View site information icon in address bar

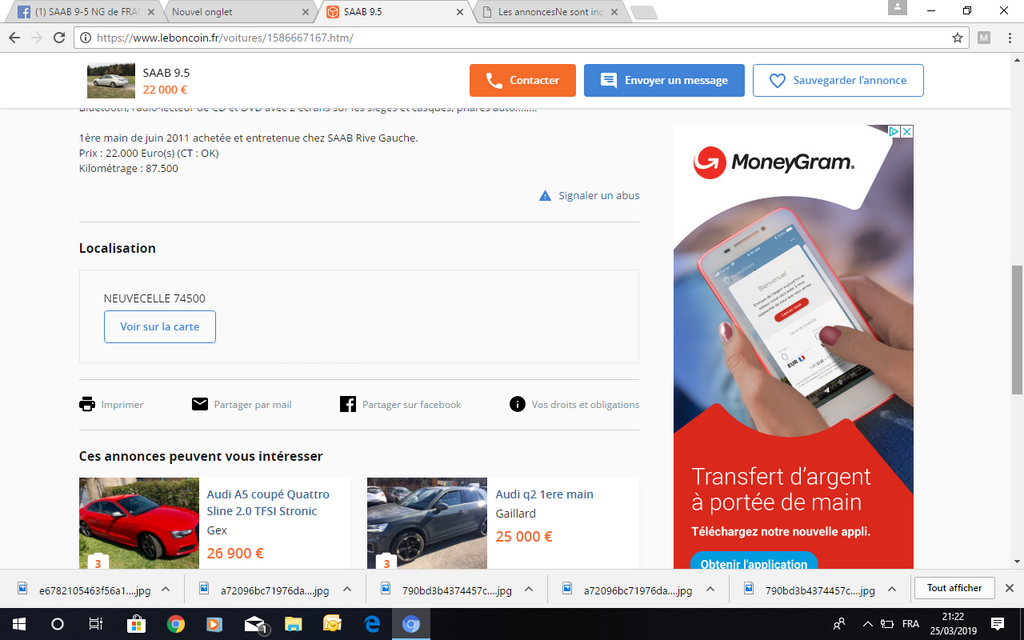pos(85,38)
